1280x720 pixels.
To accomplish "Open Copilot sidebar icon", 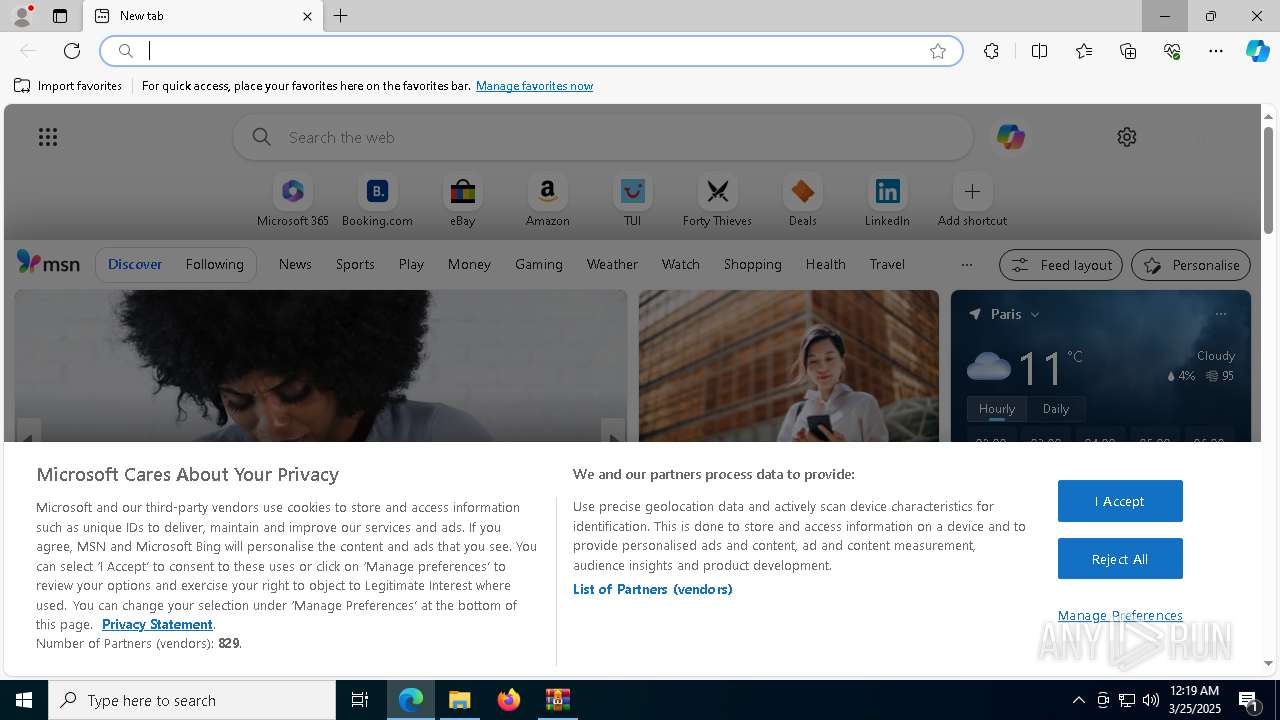I will tap(1258, 51).
